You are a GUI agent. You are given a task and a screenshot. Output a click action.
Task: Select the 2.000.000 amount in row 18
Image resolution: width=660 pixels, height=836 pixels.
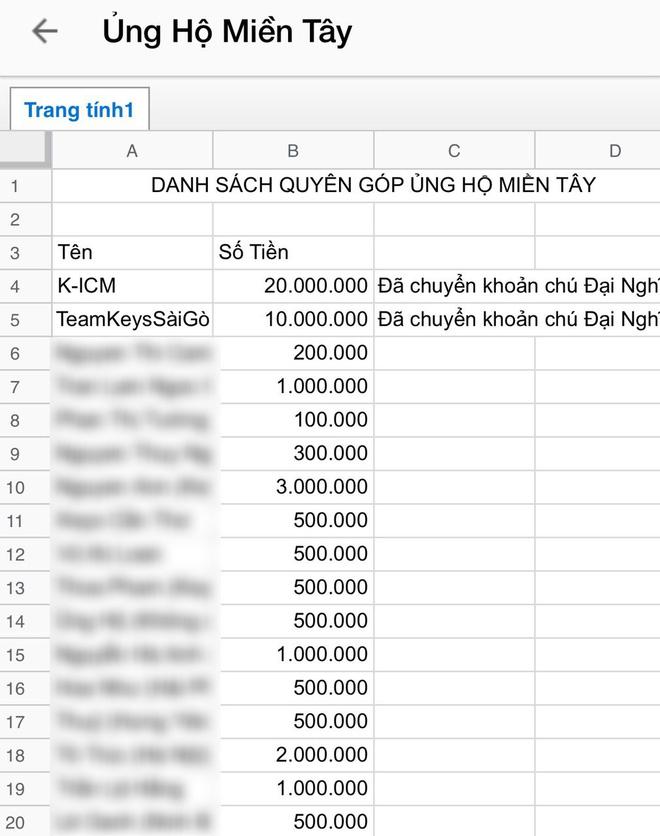pos(293,755)
